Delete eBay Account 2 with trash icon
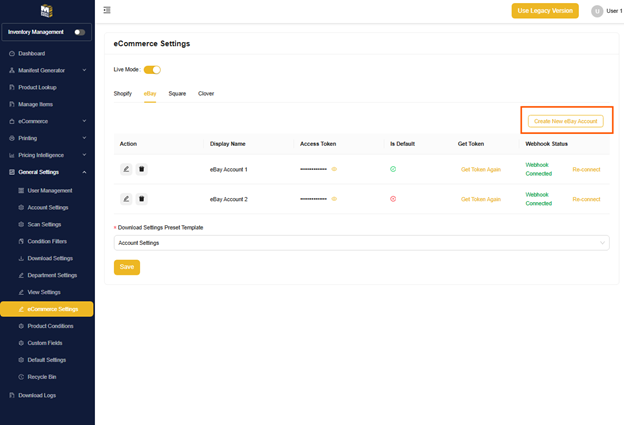Screen dimensions: 624x425 click(x=141, y=199)
